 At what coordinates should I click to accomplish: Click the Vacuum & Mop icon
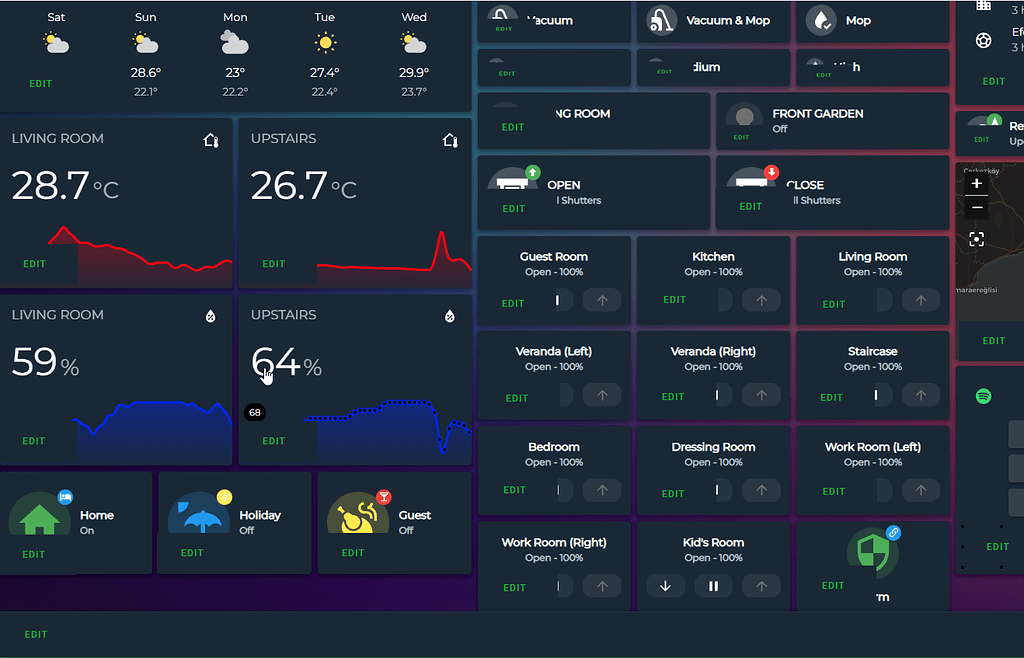[662, 20]
